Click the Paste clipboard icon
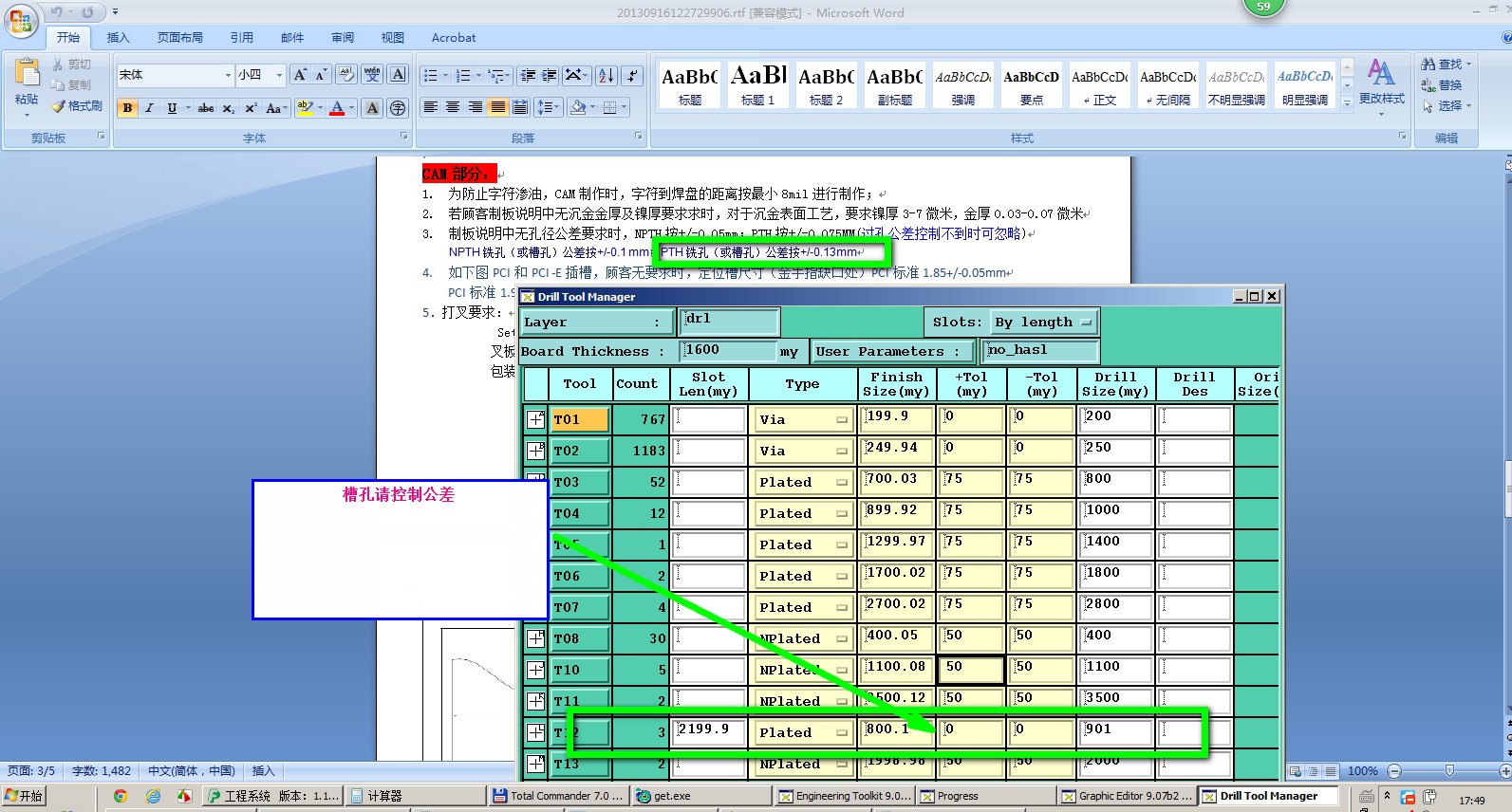Viewport: 1512px width, 812px height. click(x=27, y=74)
